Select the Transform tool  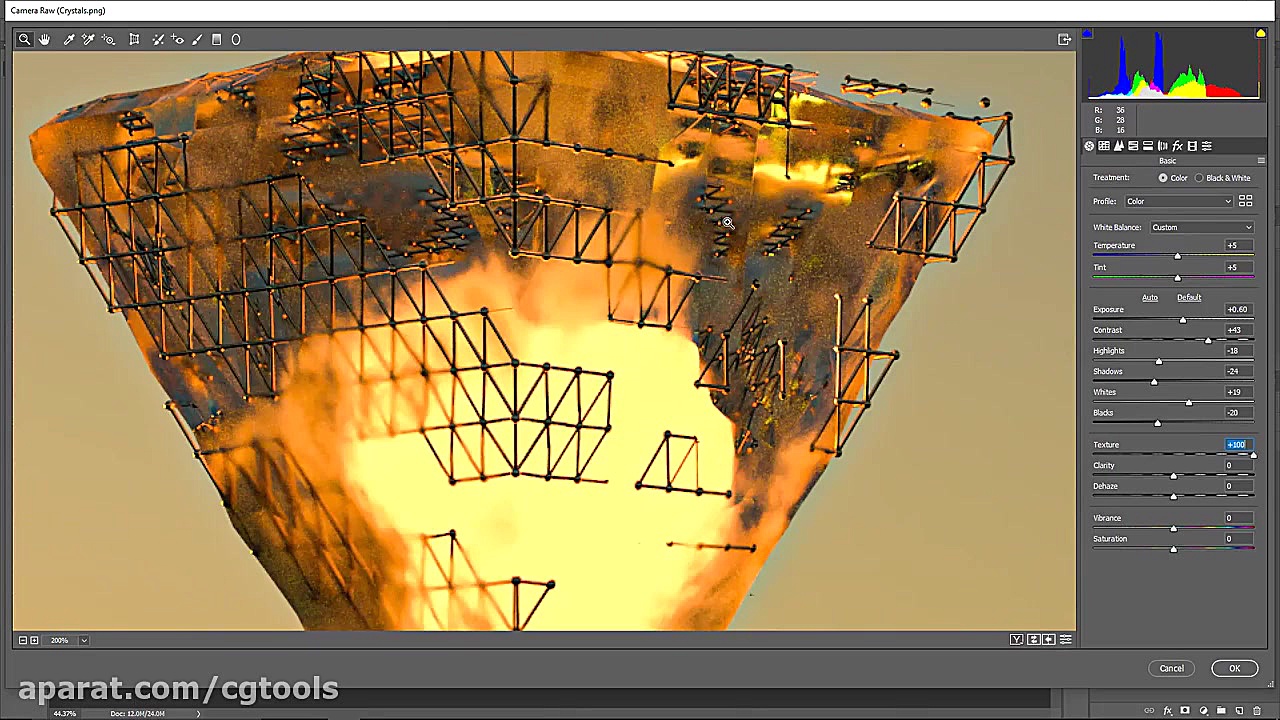pyautogui.click(x=134, y=40)
